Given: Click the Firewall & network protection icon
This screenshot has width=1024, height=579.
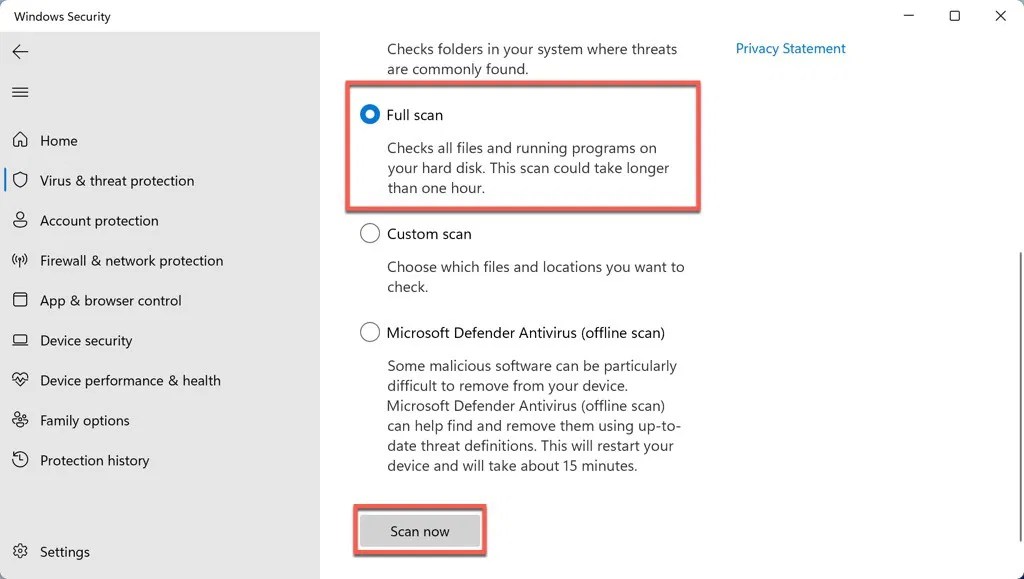Looking at the screenshot, I should (x=21, y=260).
